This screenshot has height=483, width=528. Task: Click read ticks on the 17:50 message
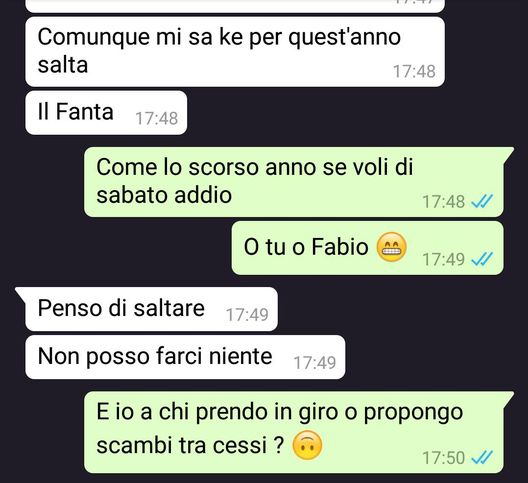[482, 457]
